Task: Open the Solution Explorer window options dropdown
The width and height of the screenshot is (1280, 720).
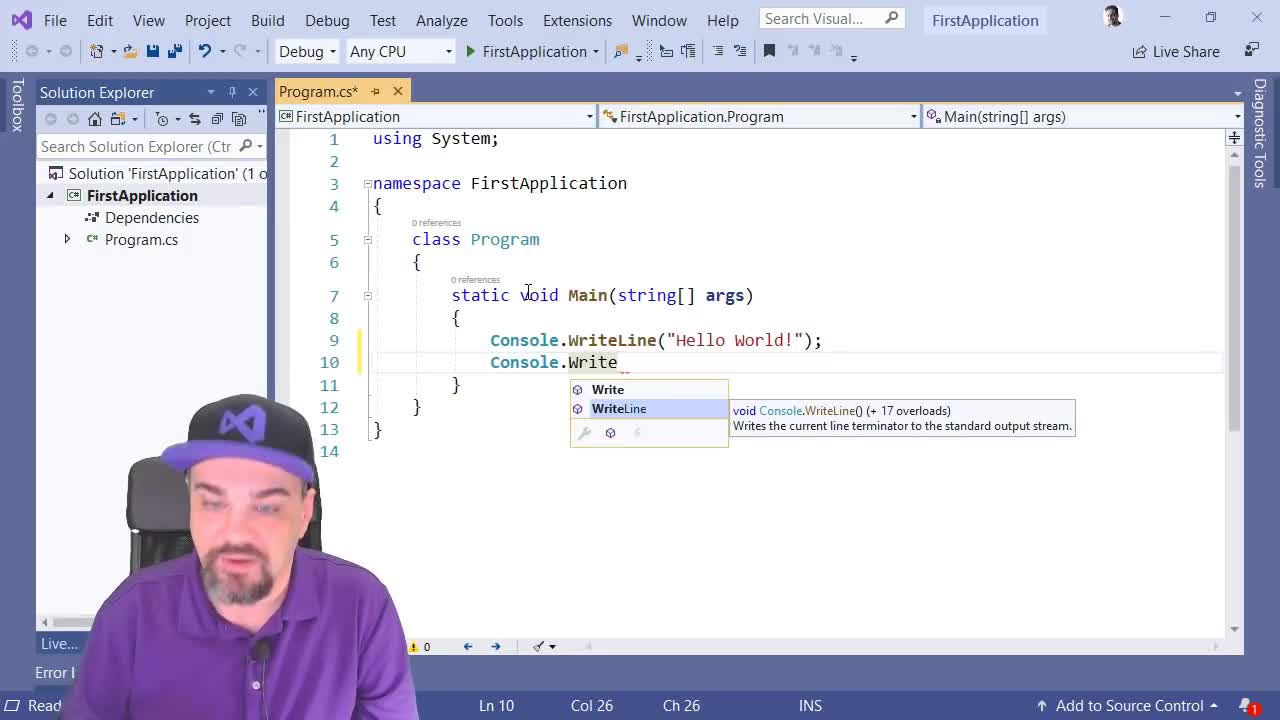Action: pos(211,92)
